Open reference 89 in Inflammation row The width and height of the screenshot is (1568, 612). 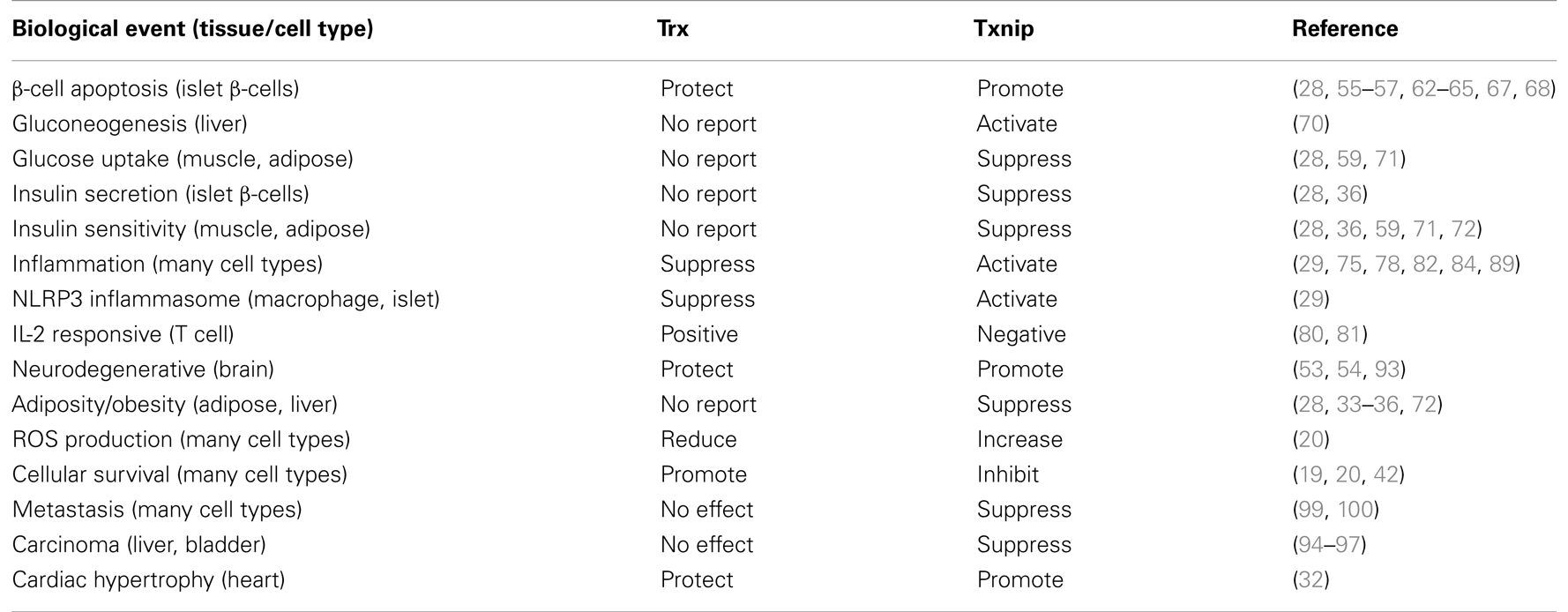coord(1501,265)
